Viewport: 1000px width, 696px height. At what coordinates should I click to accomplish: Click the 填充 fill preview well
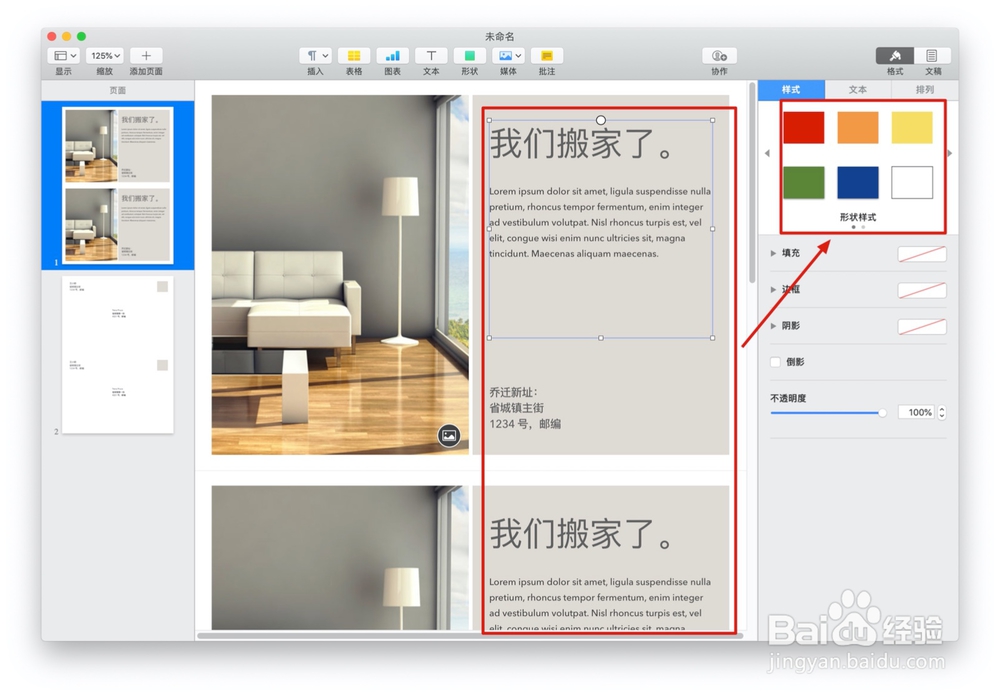[x=922, y=254]
